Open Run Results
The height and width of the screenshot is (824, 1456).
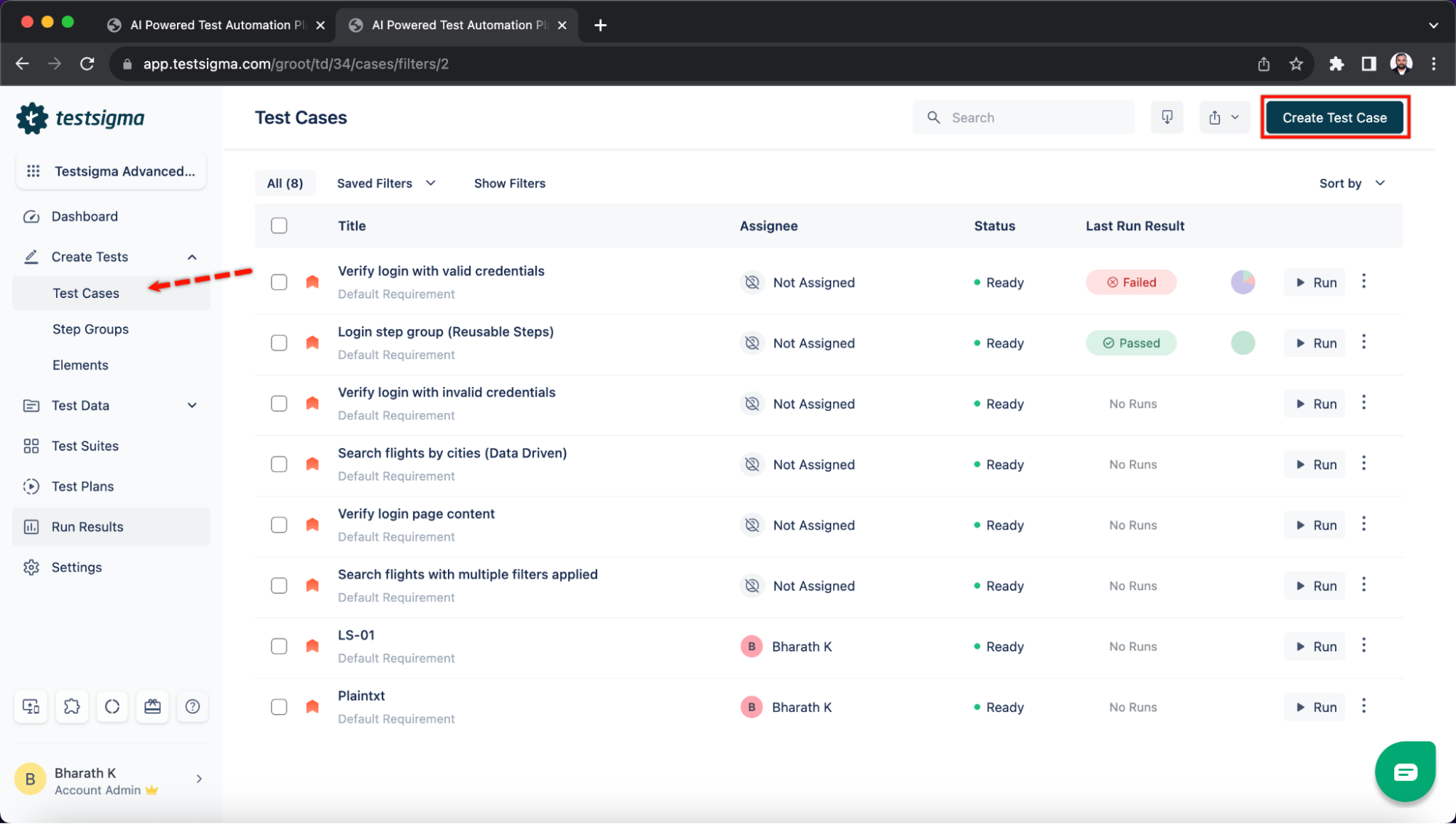pyautogui.click(x=111, y=527)
